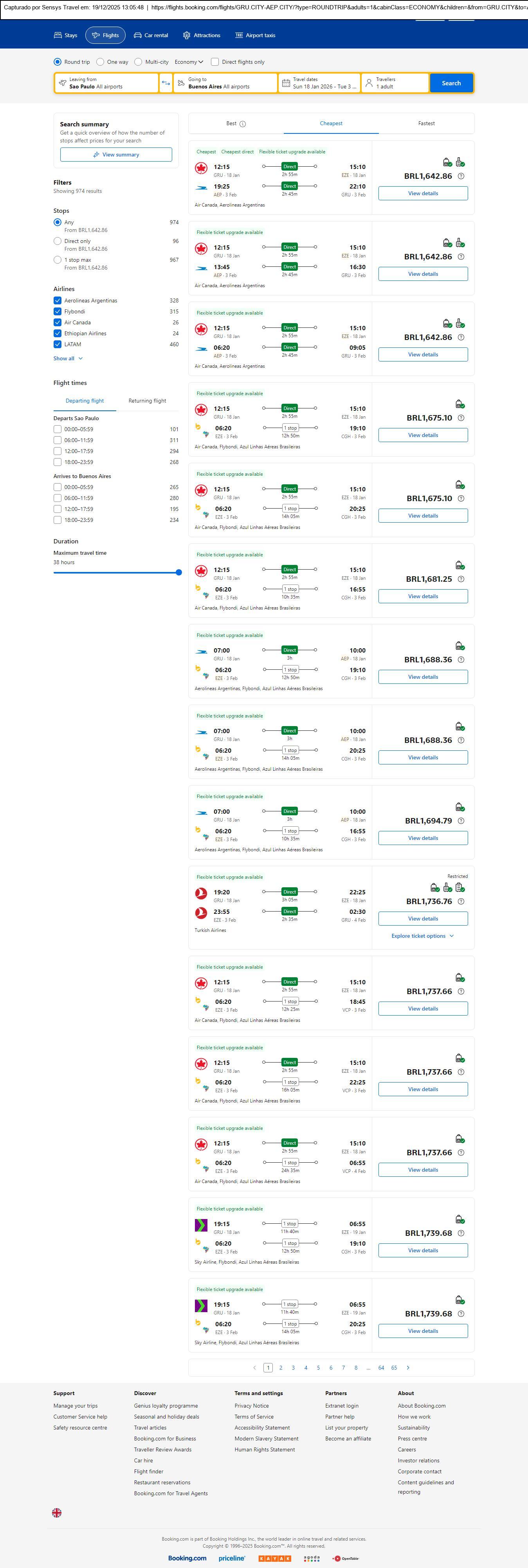
Task: Expand Explore ticket options for Turkish Airlines
Action: point(423,935)
